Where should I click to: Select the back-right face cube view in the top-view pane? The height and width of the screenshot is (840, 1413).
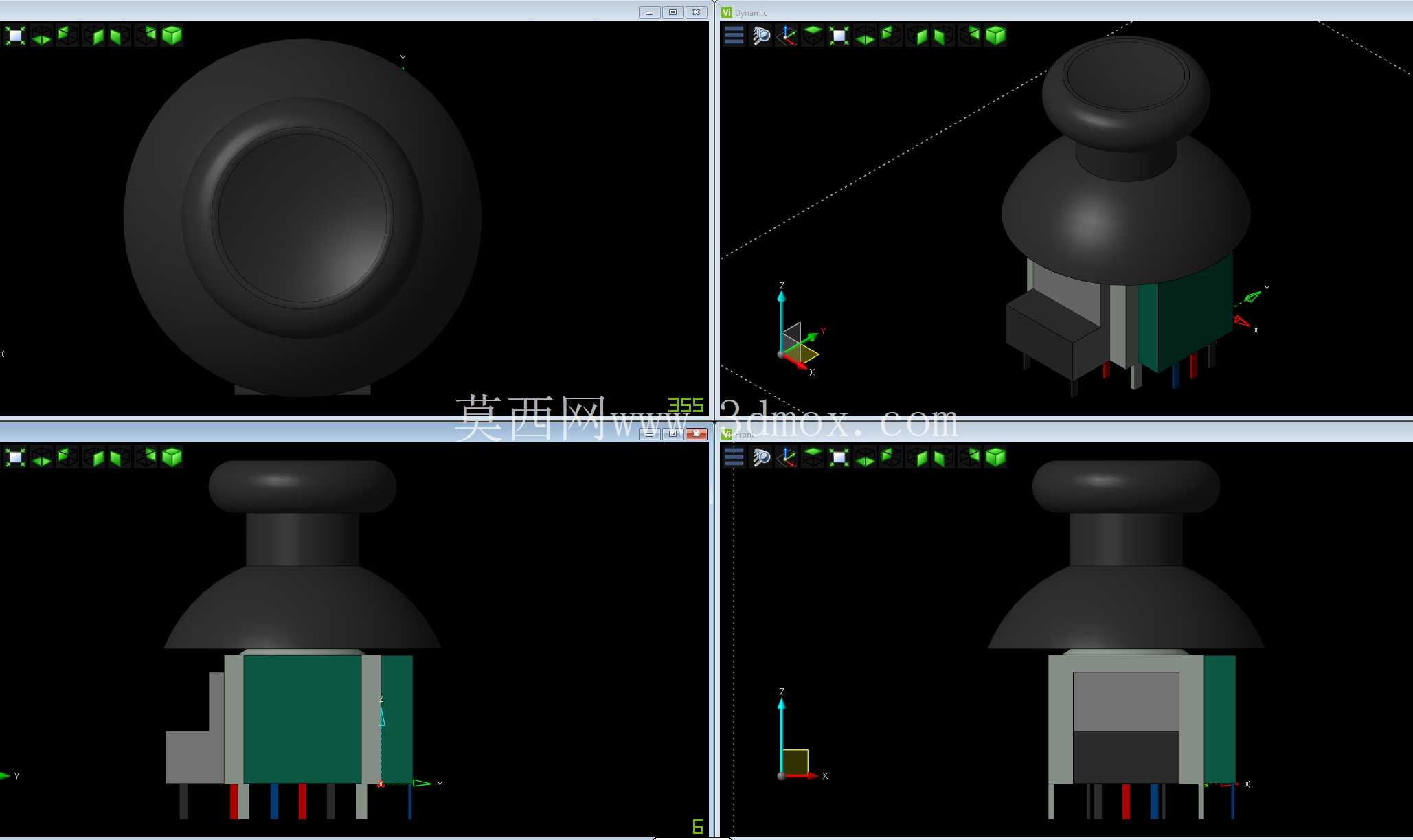pyautogui.click(x=146, y=36)
